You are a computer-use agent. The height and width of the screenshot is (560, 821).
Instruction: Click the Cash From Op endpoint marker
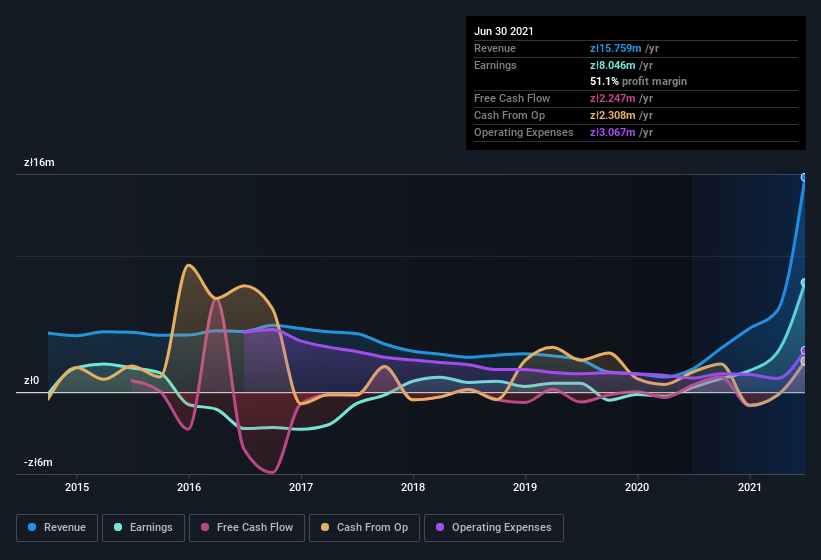(x=804, y=361)
